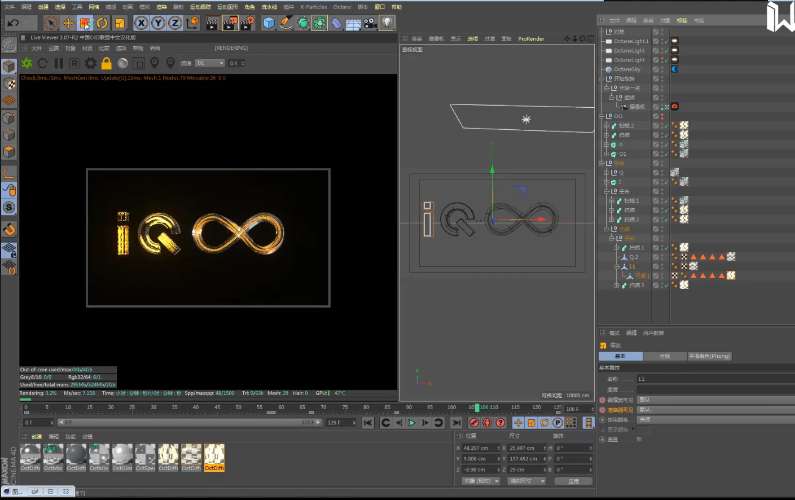Add a Cube primitive object

pyautogui.click(x=269, y=22)
